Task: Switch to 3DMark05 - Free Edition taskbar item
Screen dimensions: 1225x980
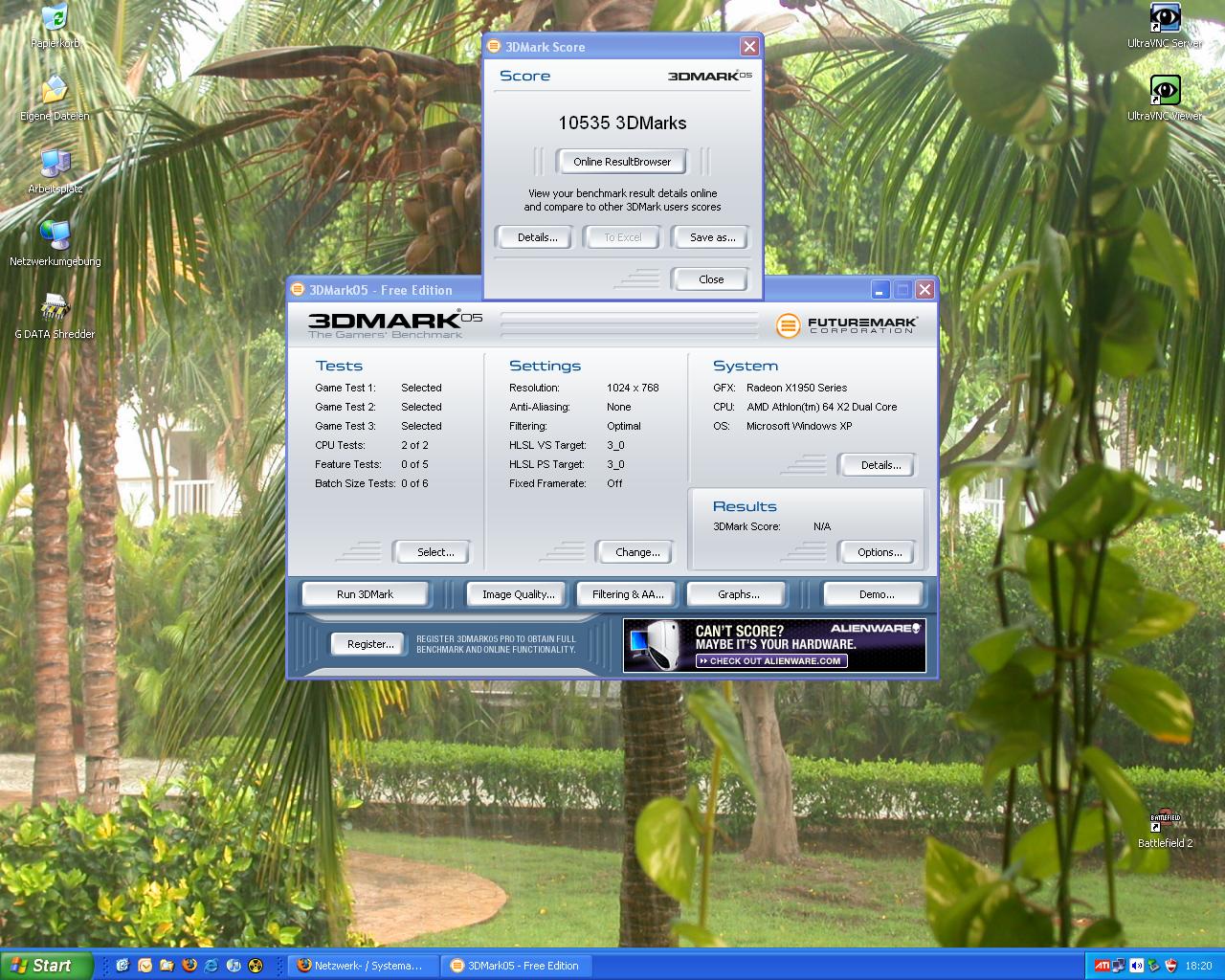Action: pos(517,966)
